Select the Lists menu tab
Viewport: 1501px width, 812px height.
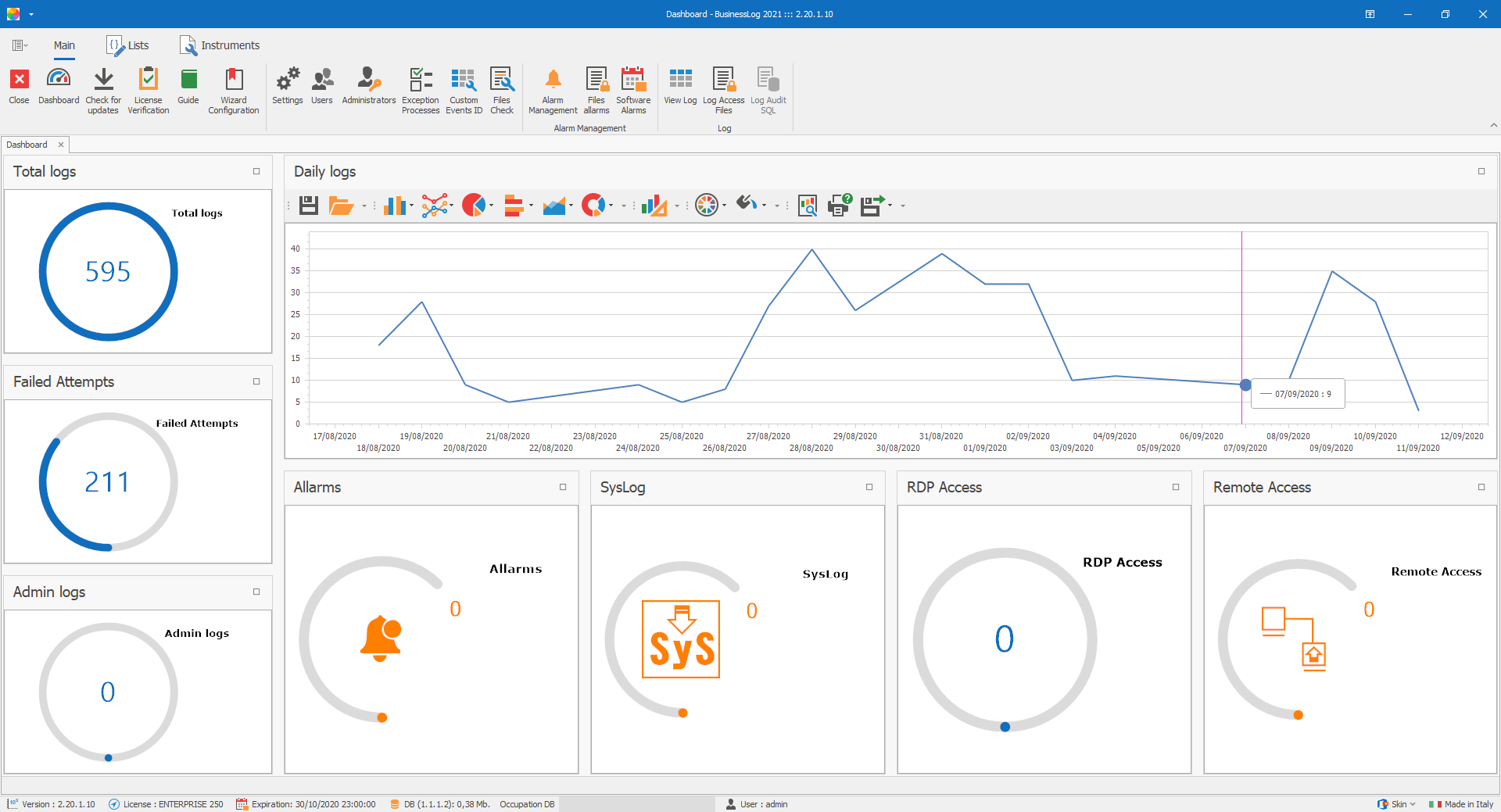point(128,45)
